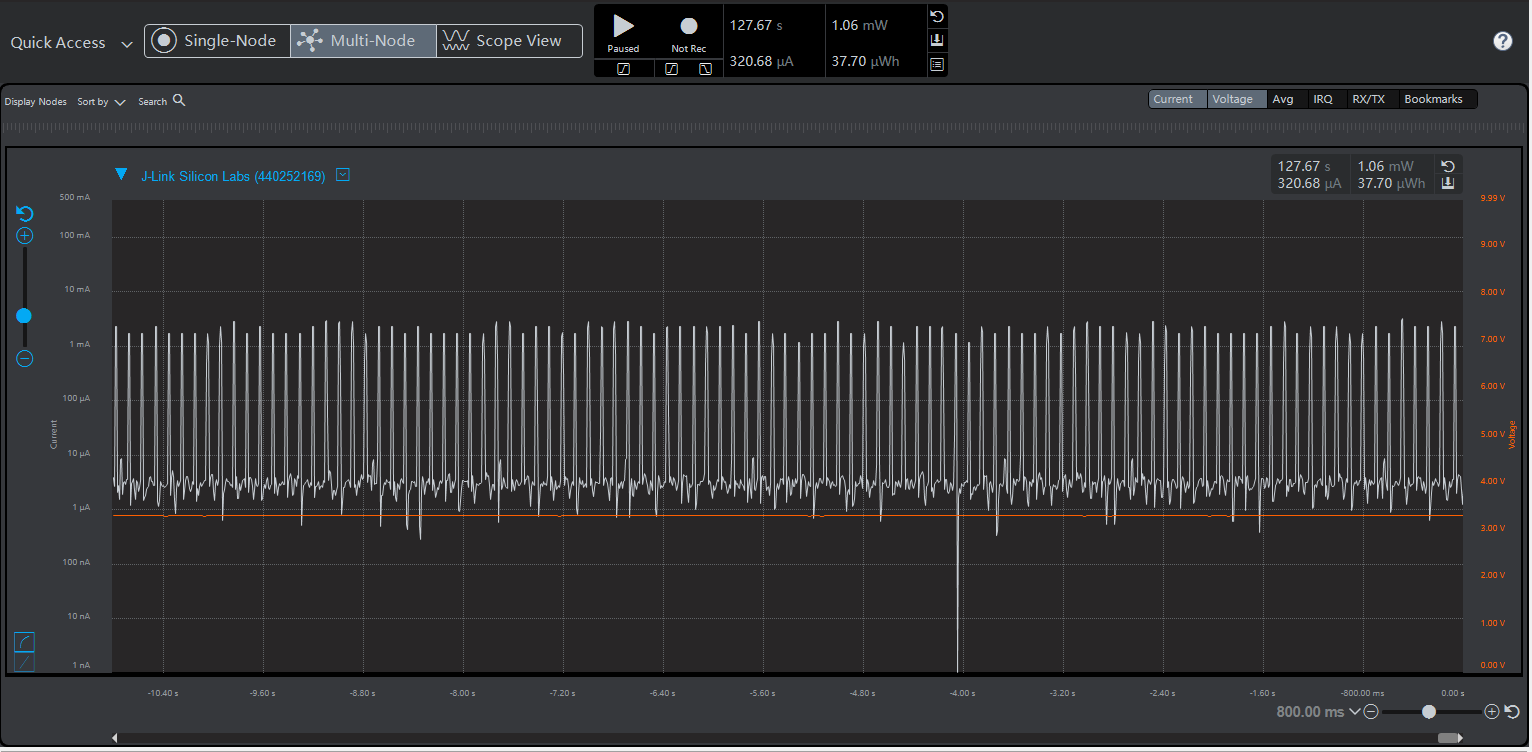Toggle the Current waveform display
Viewport: 1532px width, 752px height.
click(1172, 99)
